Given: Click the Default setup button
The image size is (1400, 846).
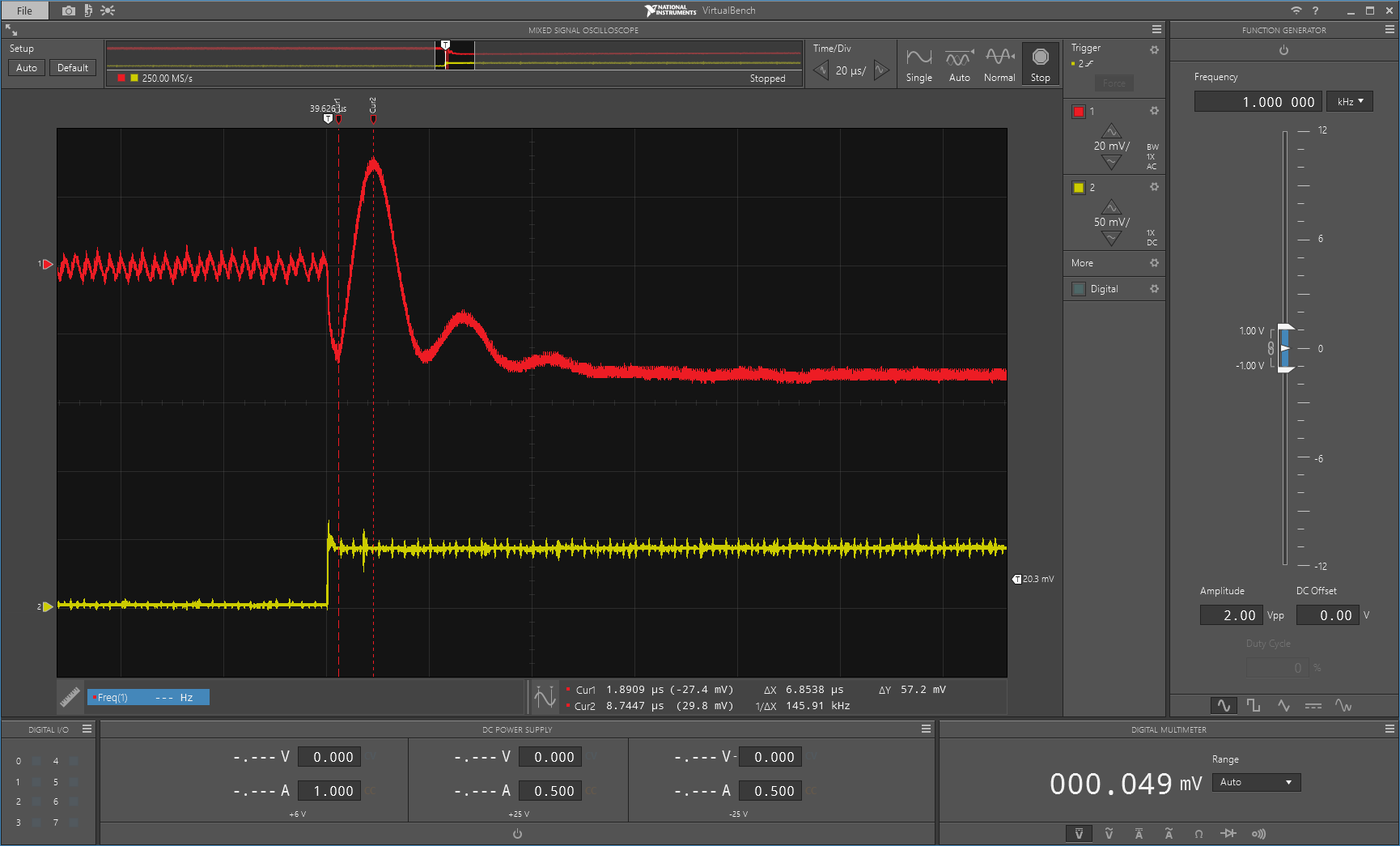Looking at the screenshot, I should click(x=73, y=68).
